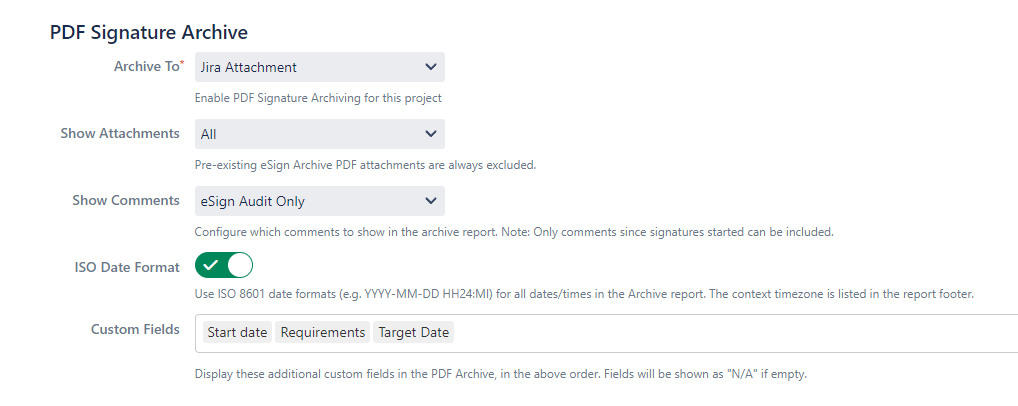Click the Show Attachments field label
Screen dimensions: 1018x406
[x=120, y=134]
